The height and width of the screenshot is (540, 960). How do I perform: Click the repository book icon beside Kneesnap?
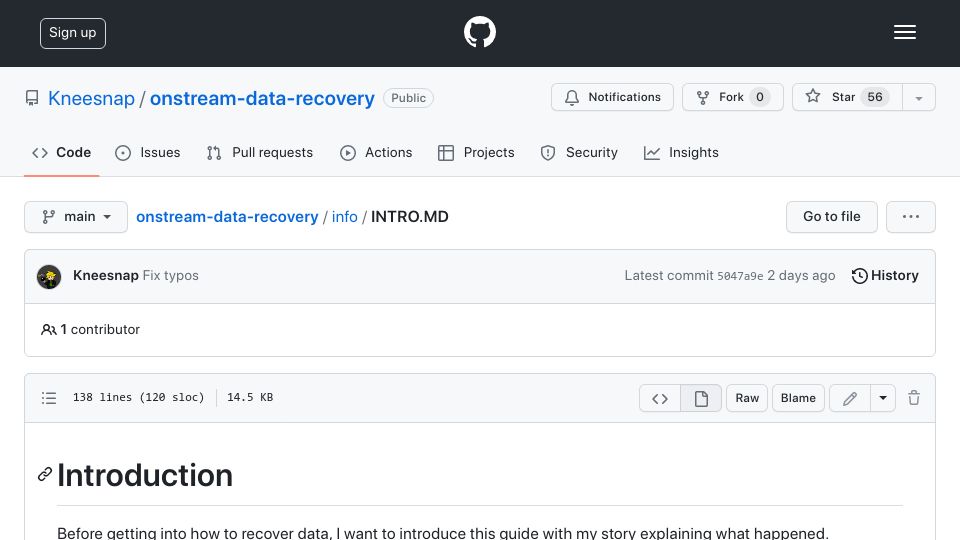[x=32, y=98]
